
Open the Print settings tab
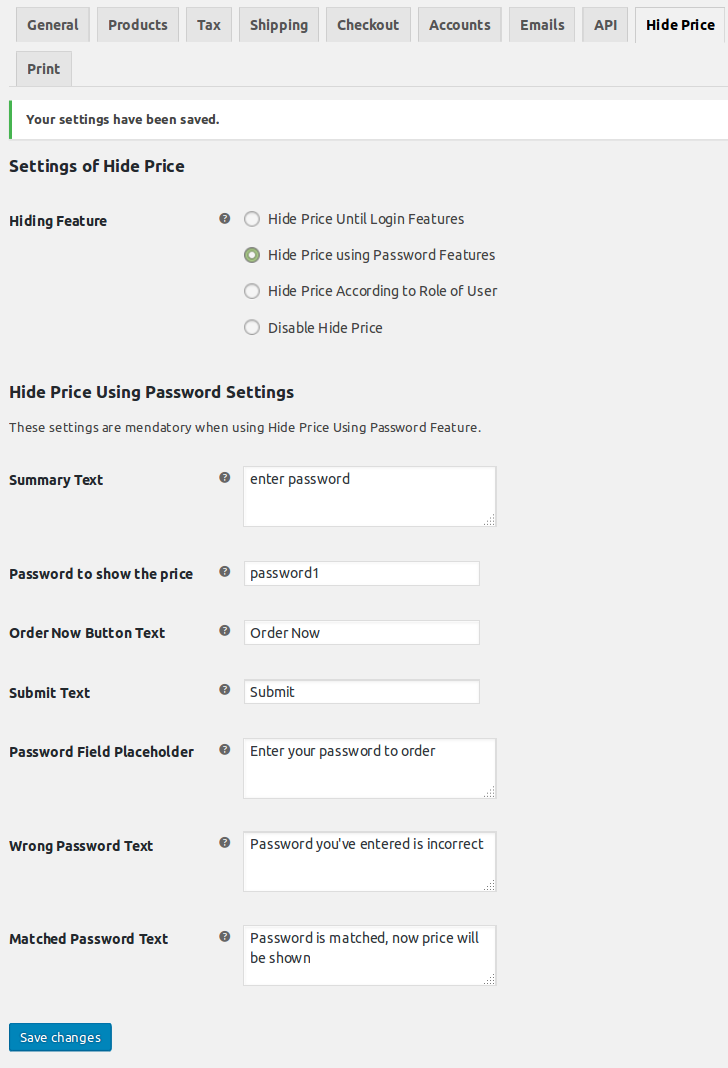pos(44,69)
